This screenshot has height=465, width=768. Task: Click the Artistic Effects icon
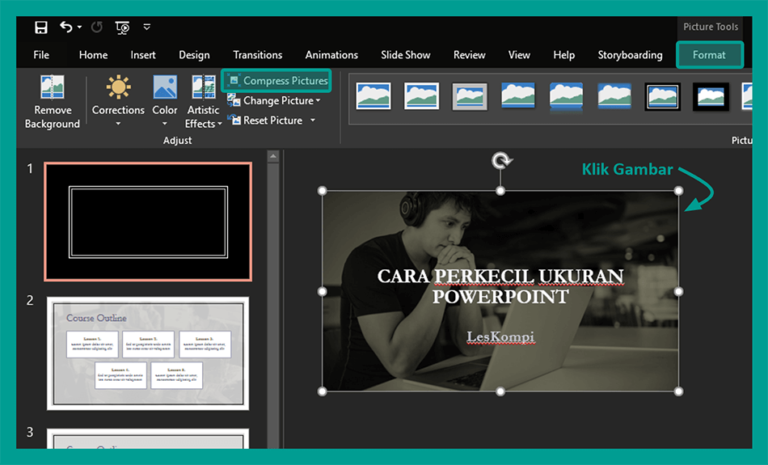[x=203, y=87]
